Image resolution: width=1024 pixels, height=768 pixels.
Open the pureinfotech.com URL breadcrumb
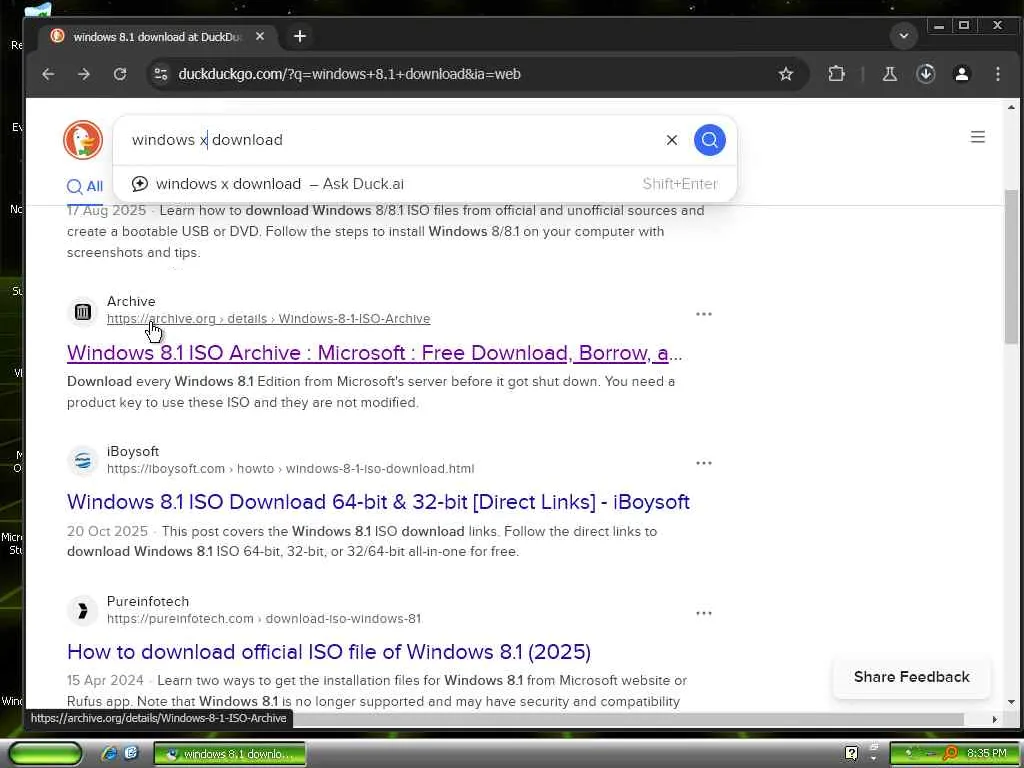[264, 618]
